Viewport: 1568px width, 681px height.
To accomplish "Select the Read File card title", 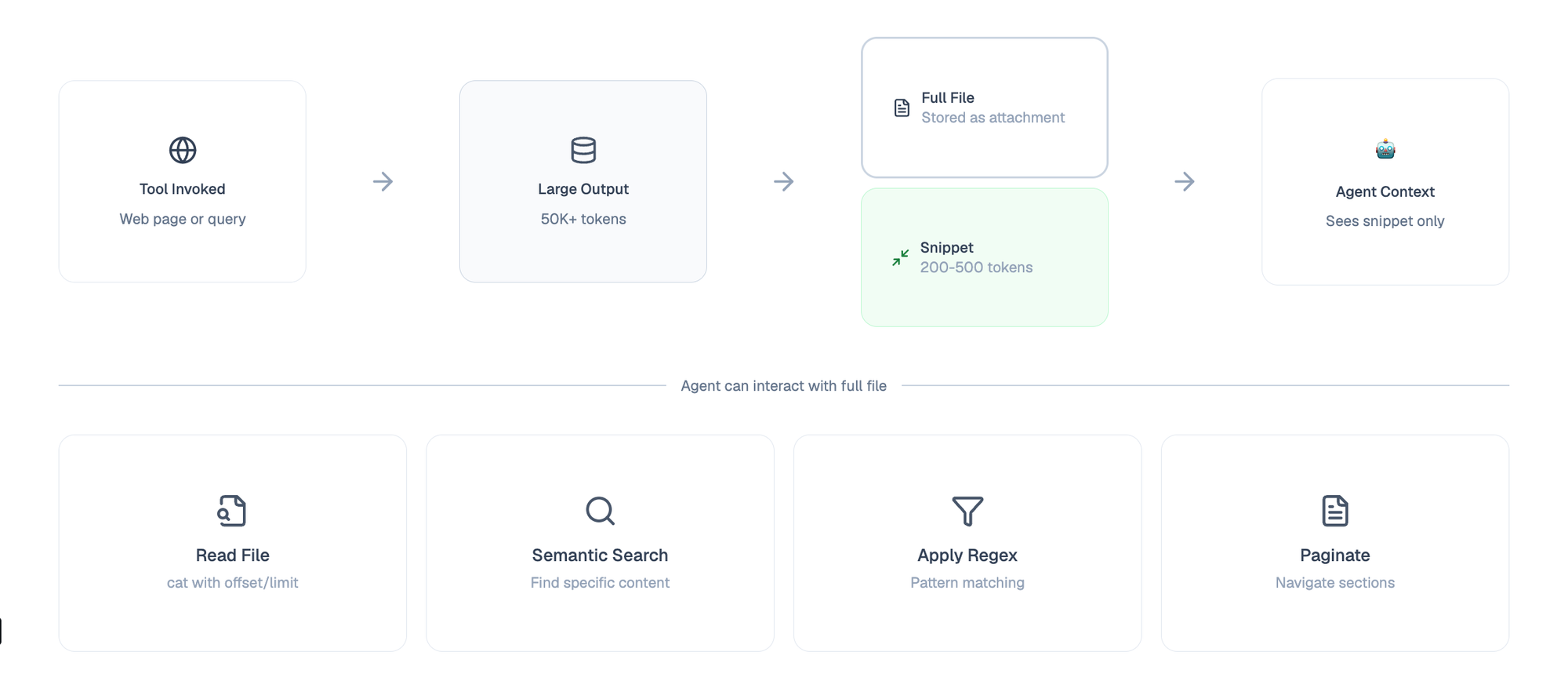I will coord(233,555).
